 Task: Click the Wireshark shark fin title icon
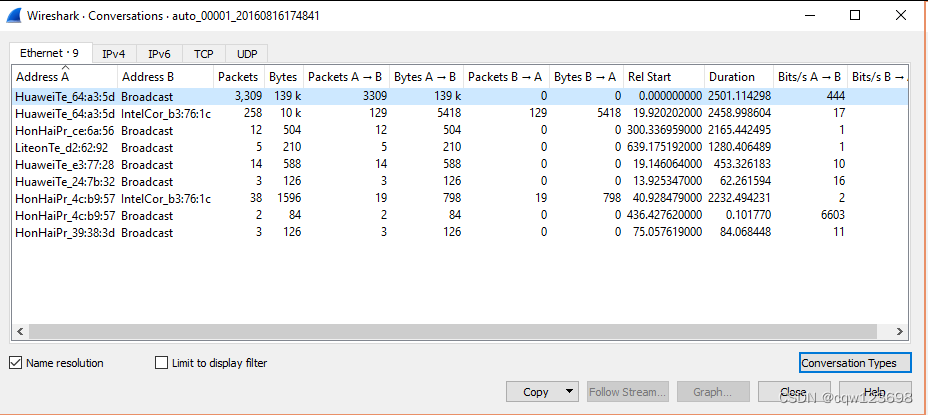coord(14,15)
